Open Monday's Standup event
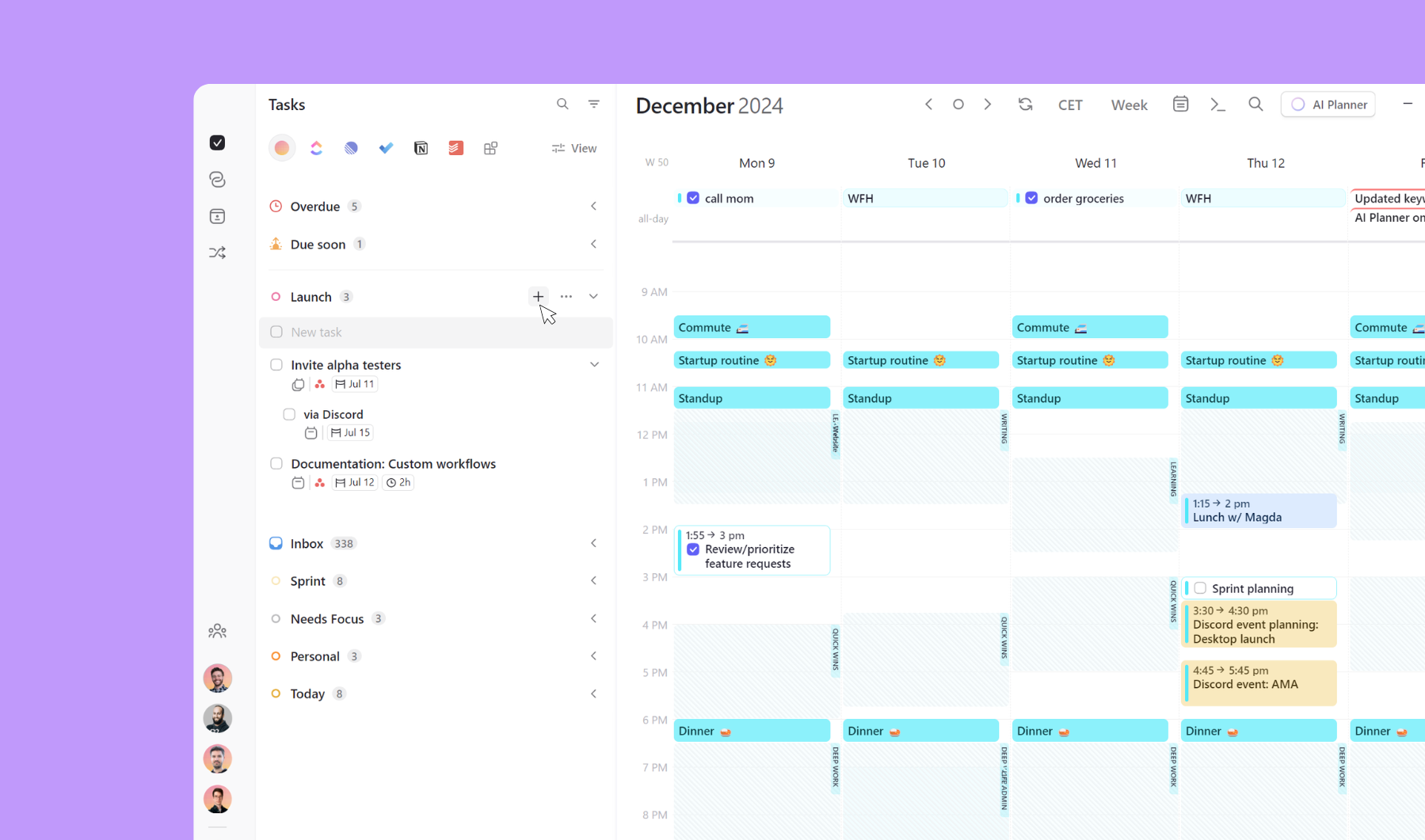1425x840 pixels. pos(752,397)
